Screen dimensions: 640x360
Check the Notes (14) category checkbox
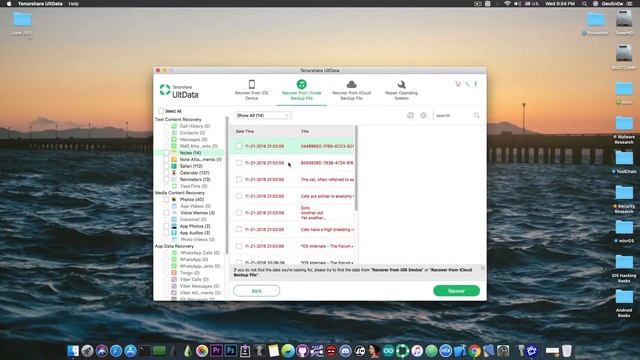tap(166, 153)
